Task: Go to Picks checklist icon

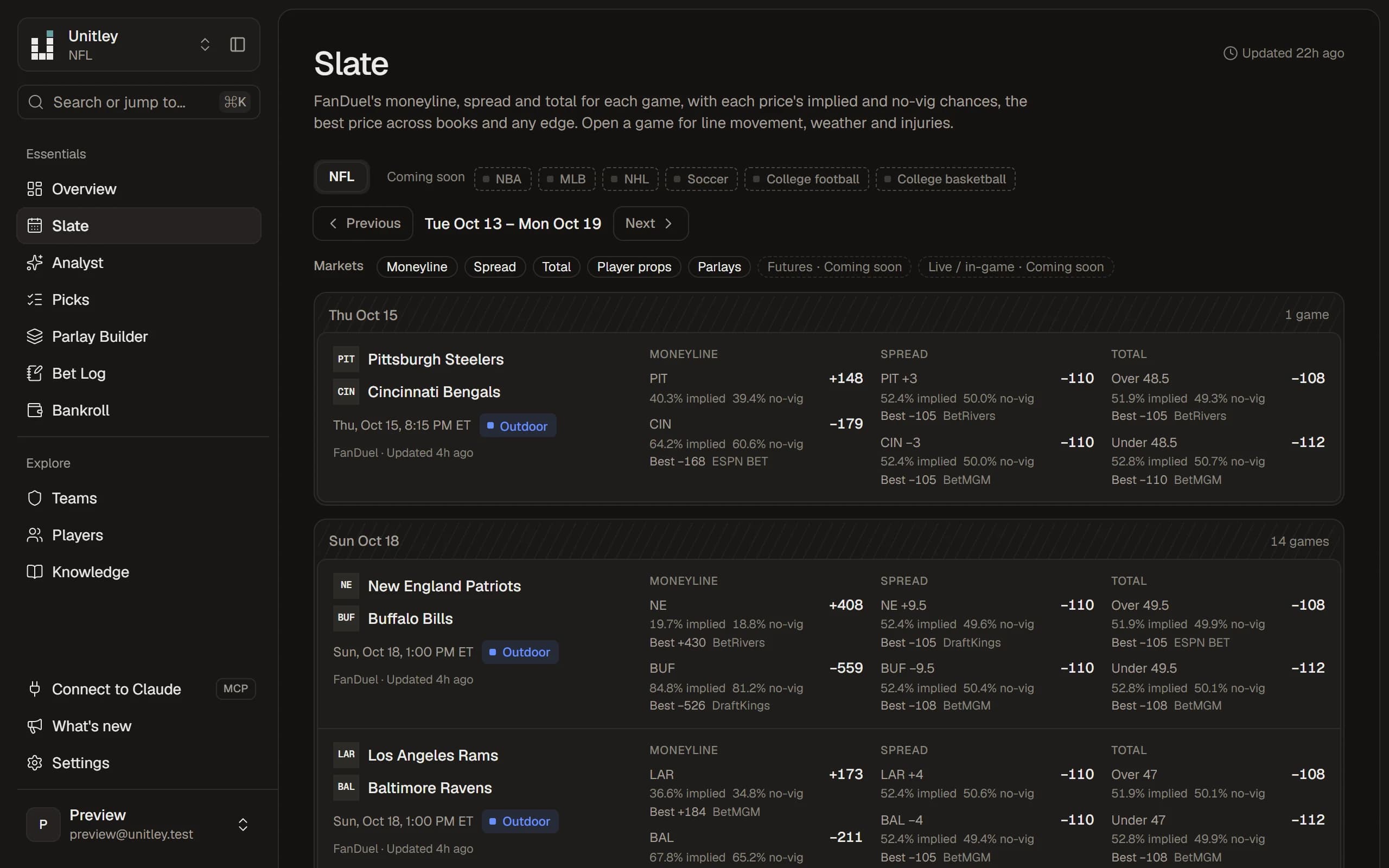Action: [35, 299]
